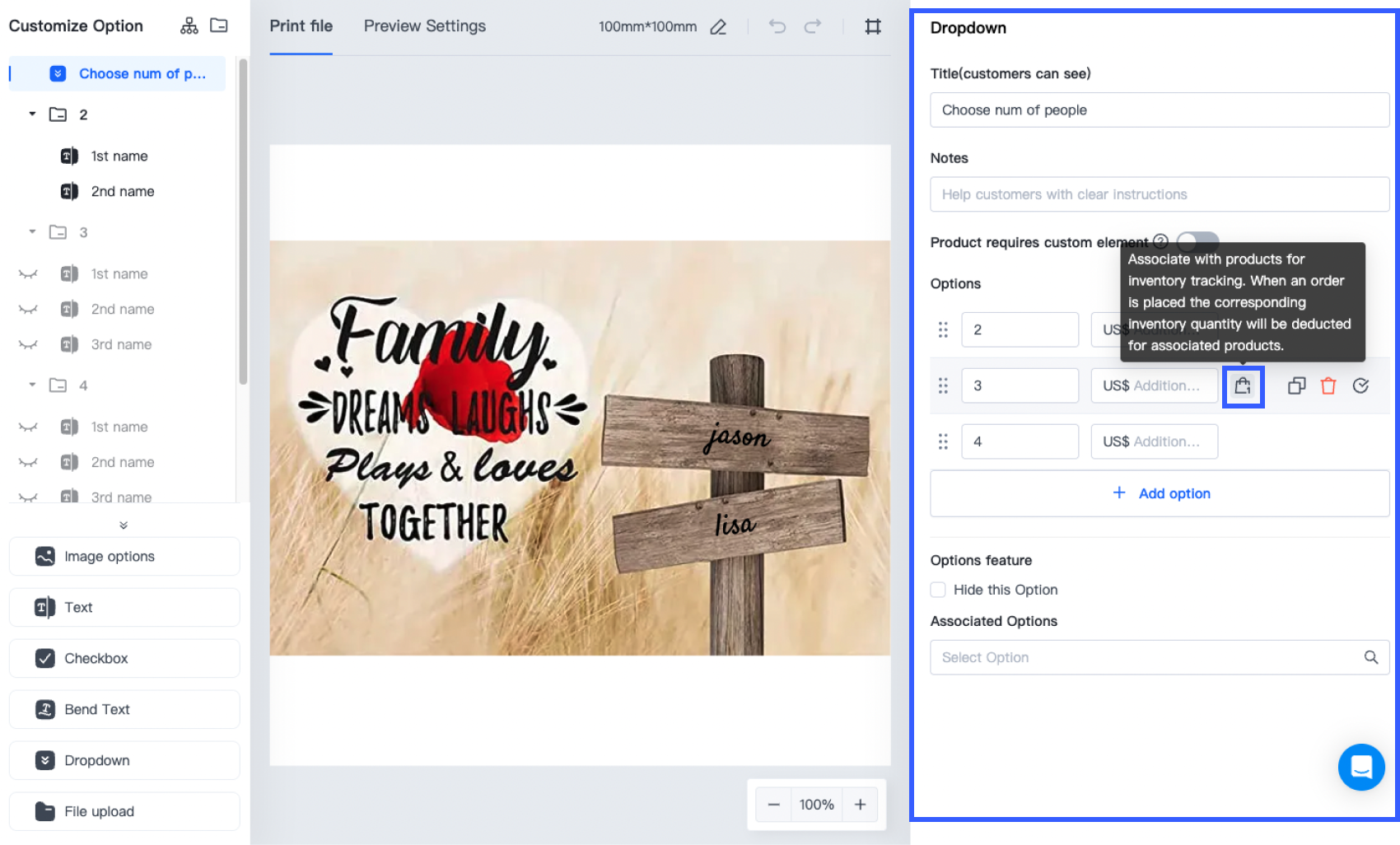The width and height of the screenshot is (1400, 845).
Task: Show the hidden 1st name layer under folder 3
Action: (28, 274)
